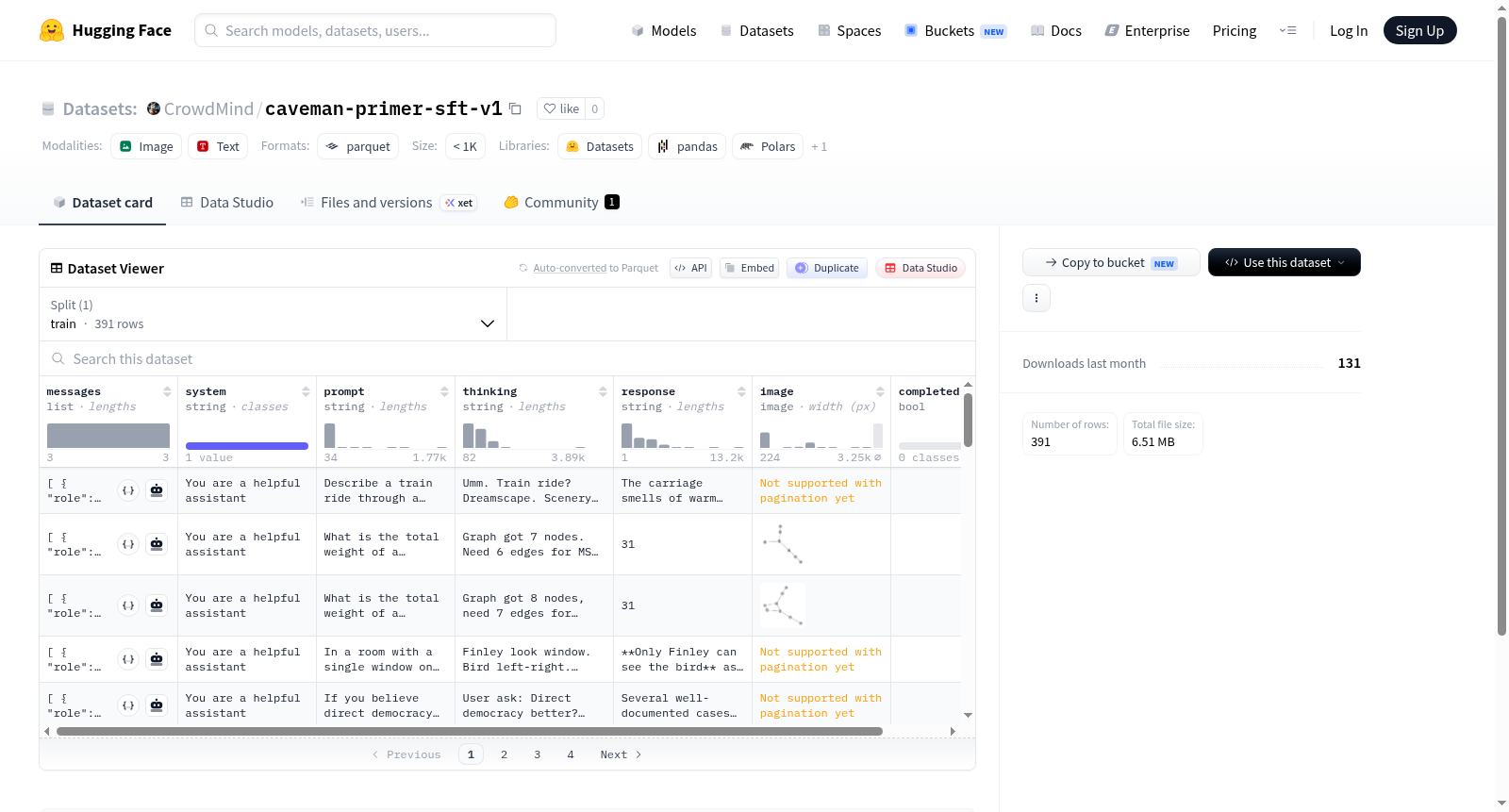The height and width of the screenshot is (812, 1509).
Task: Focus the top search models field
Action: pos(375,30)
